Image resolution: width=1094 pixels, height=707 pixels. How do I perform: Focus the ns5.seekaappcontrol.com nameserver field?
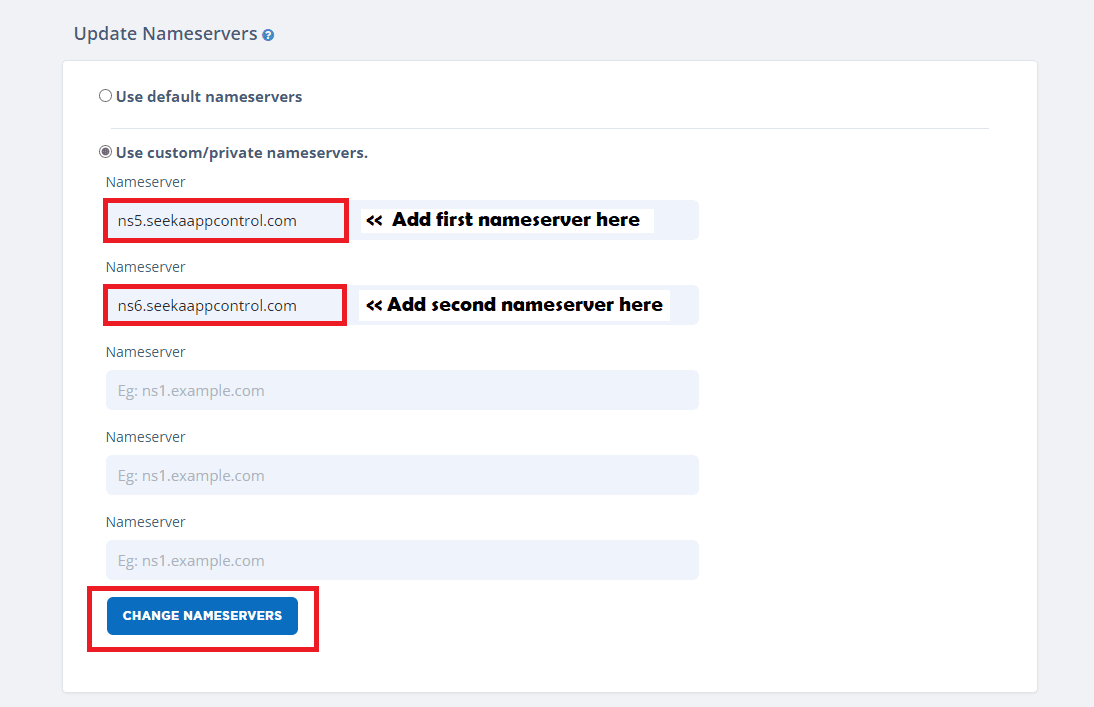[x=402, y=221]
